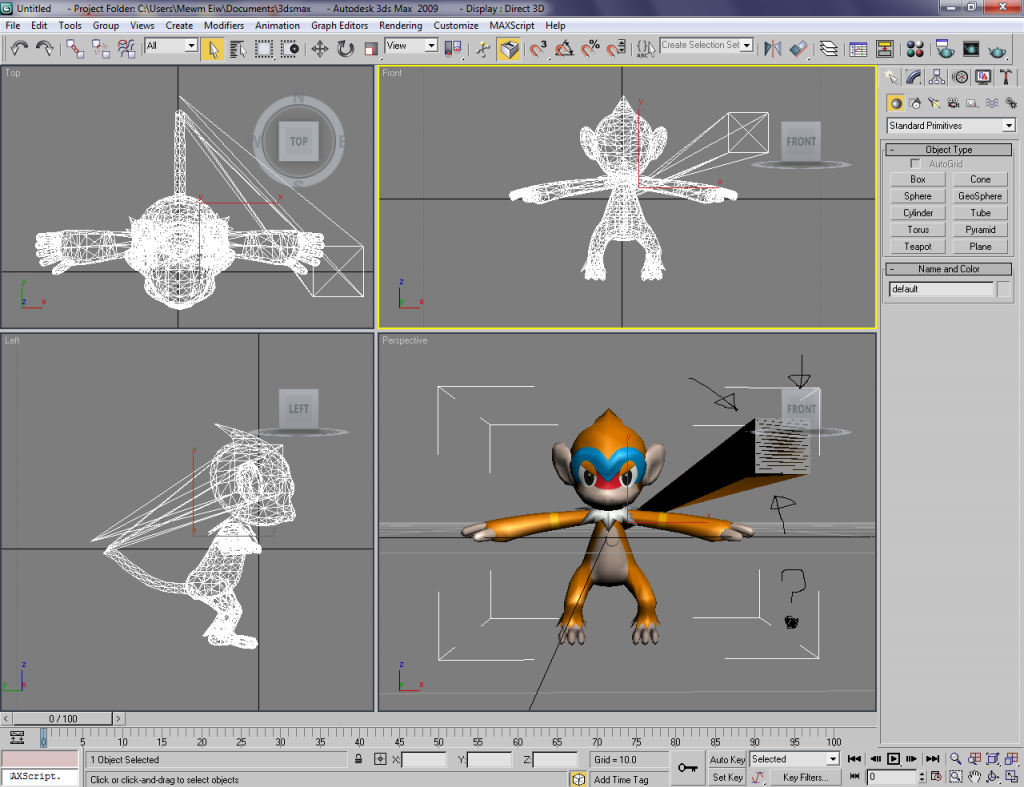Select the Pan View hand tool

[974, 777]
